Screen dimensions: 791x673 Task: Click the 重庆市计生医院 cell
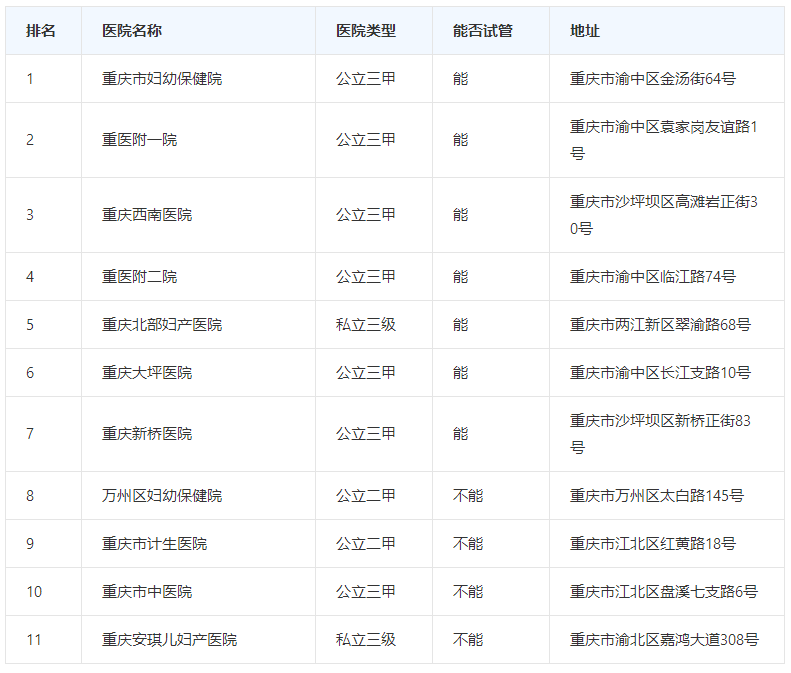tap(154, 544)
